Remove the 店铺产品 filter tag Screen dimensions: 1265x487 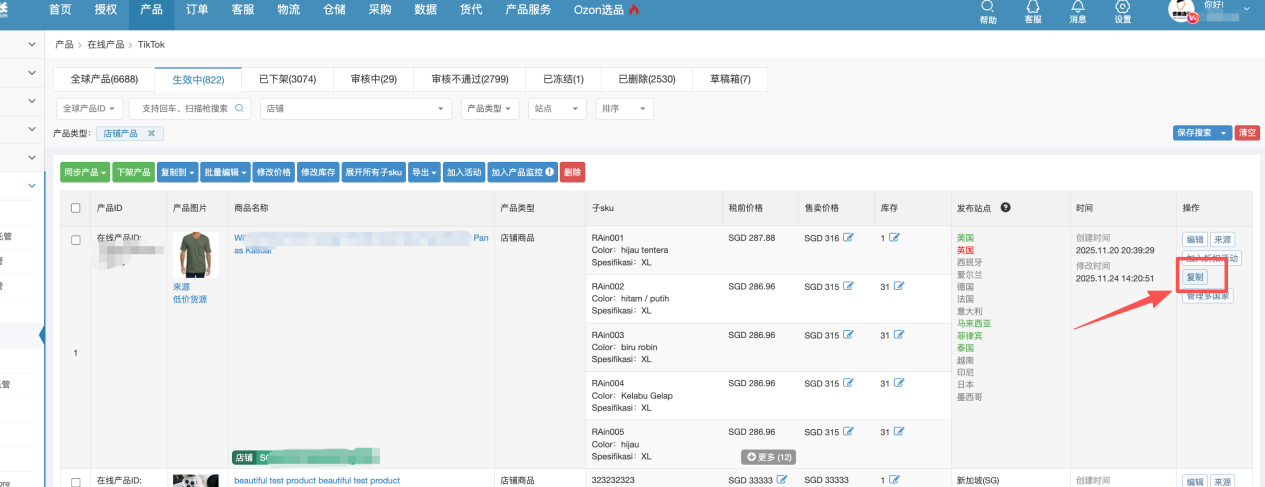click(x=151, y=133)
